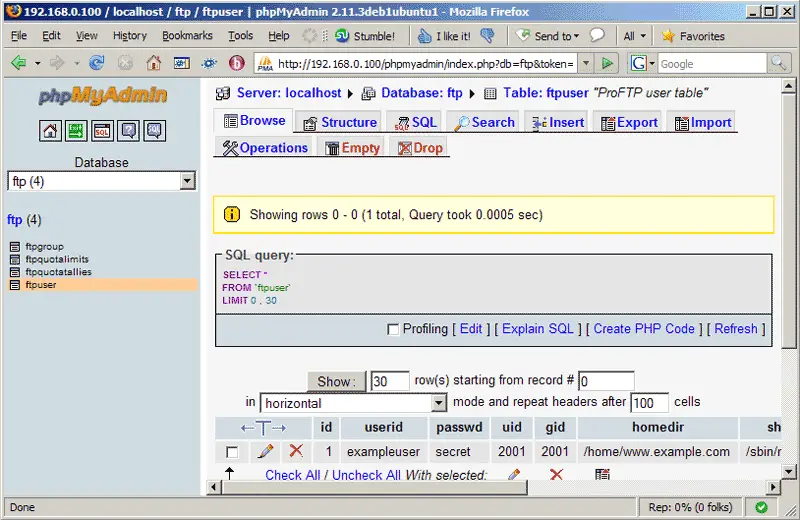Reload the page with the Refresh icon

[x=96, y=63]
